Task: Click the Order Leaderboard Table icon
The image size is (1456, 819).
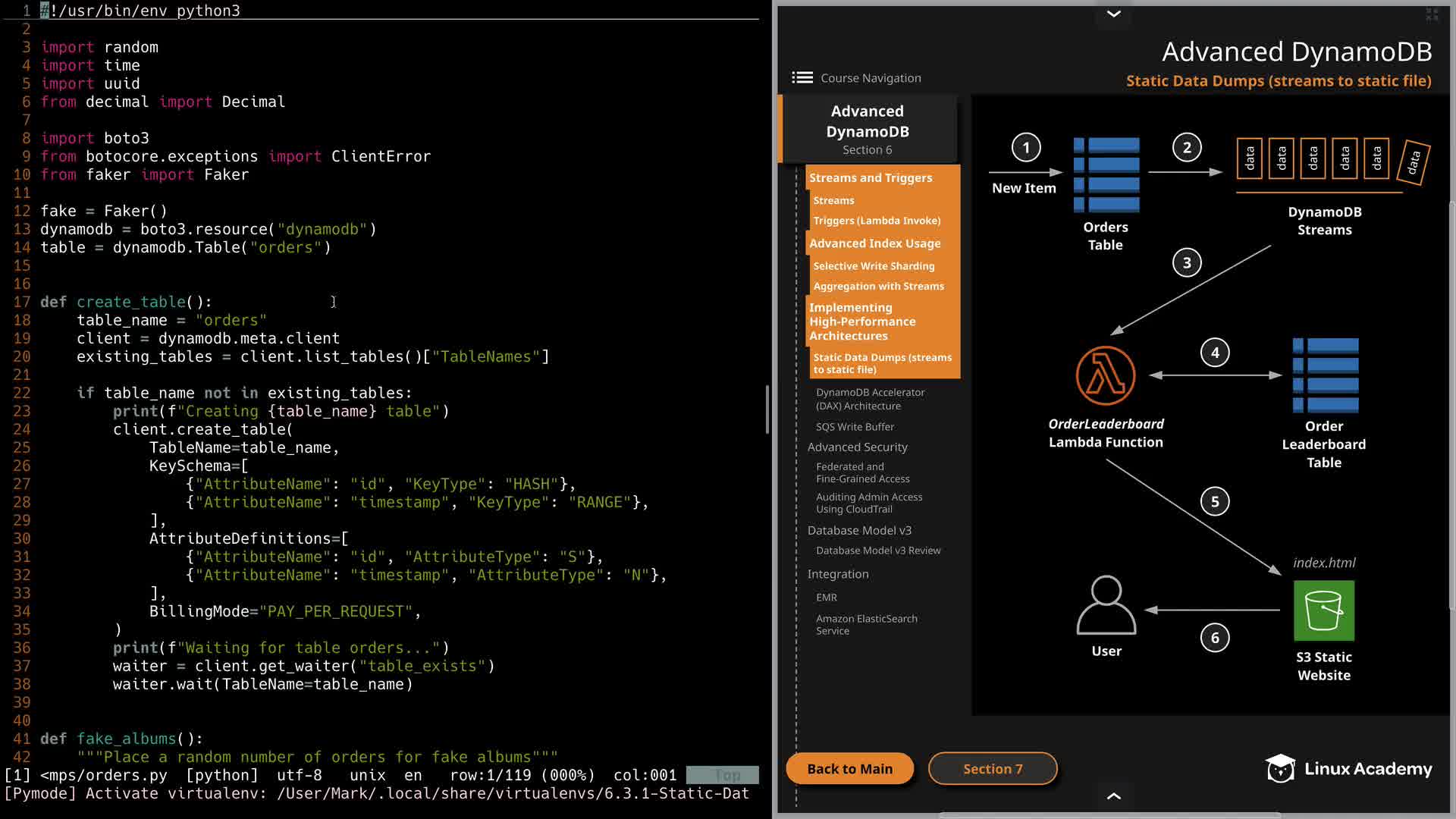Action: point(1325,375)
